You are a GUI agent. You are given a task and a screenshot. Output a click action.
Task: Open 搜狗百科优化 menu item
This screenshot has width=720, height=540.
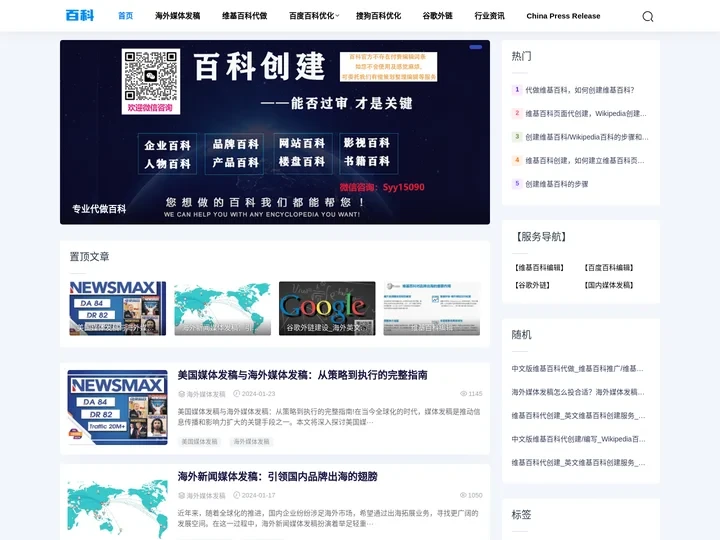pos(378,16)
